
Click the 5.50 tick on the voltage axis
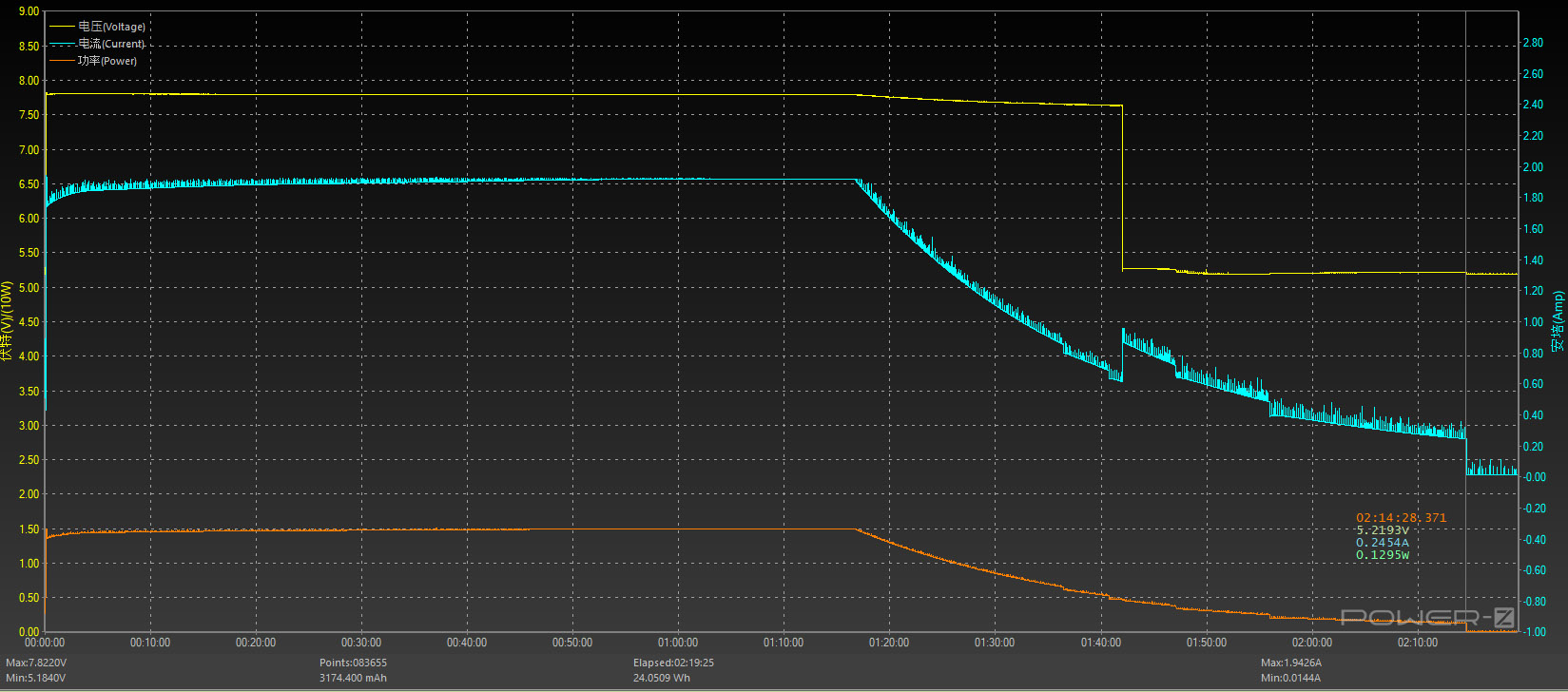29,253
